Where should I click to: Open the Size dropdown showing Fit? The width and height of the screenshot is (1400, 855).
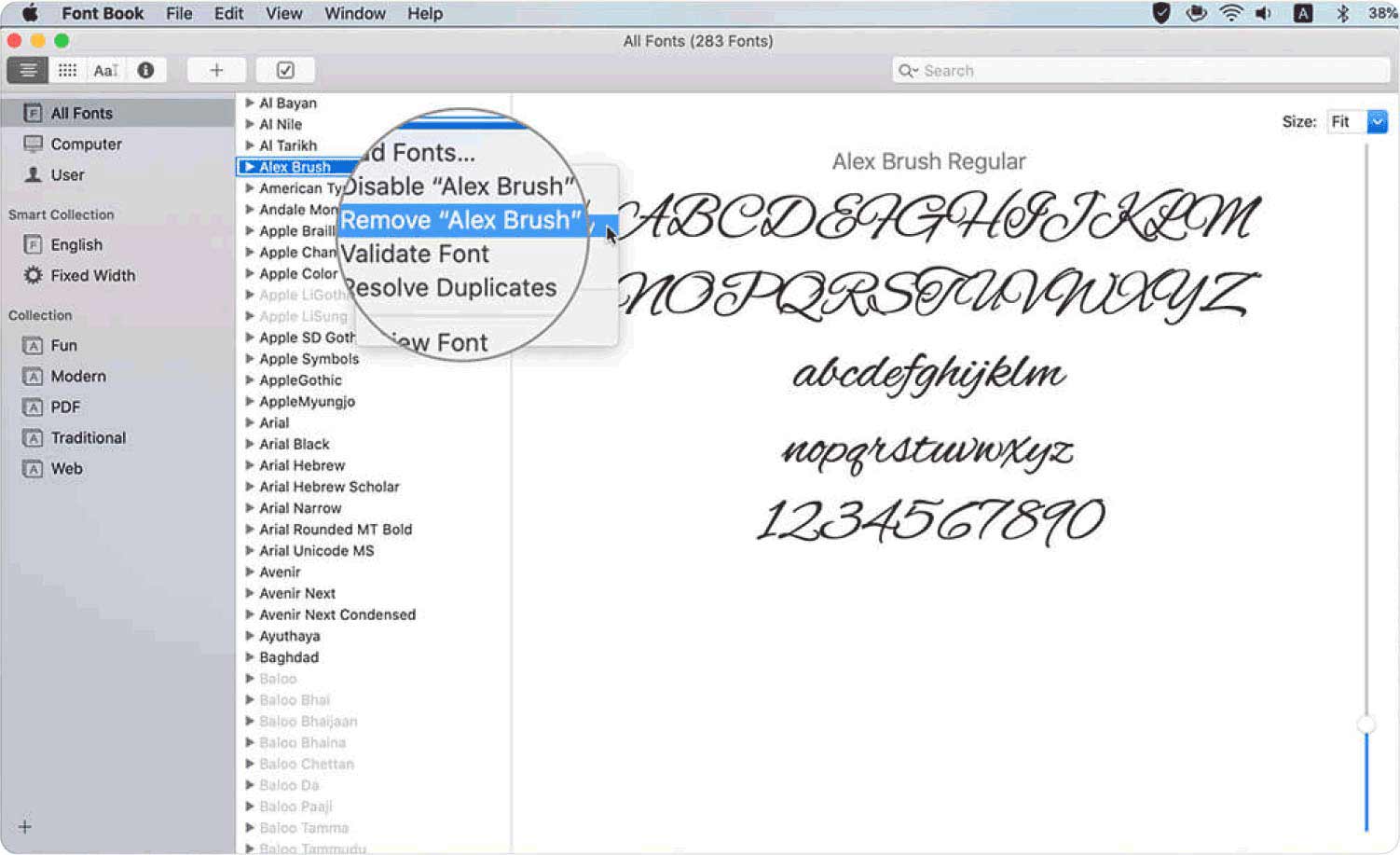pyautogui.click(x=1358, y=121)
